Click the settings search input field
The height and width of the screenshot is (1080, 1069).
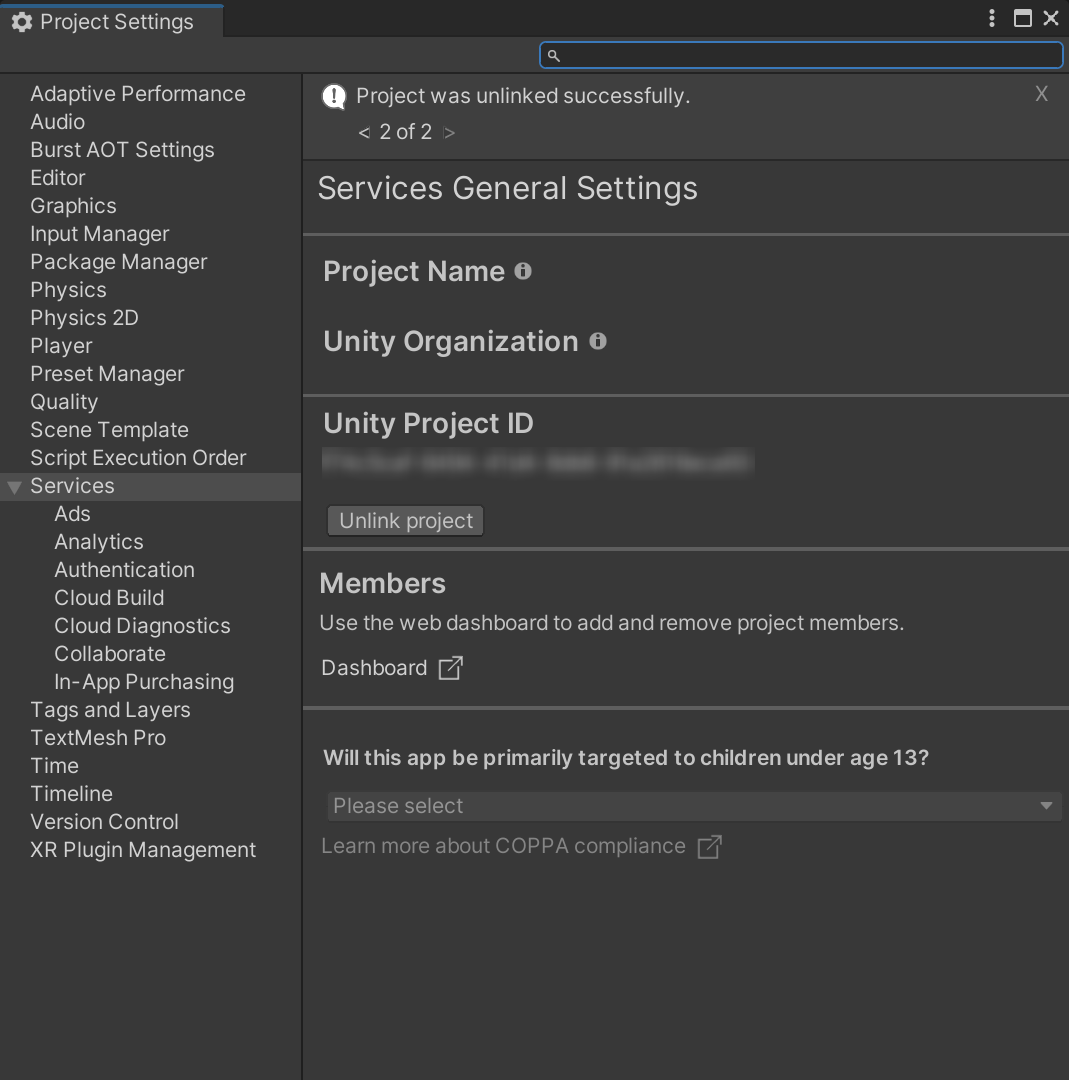[810, 55]
